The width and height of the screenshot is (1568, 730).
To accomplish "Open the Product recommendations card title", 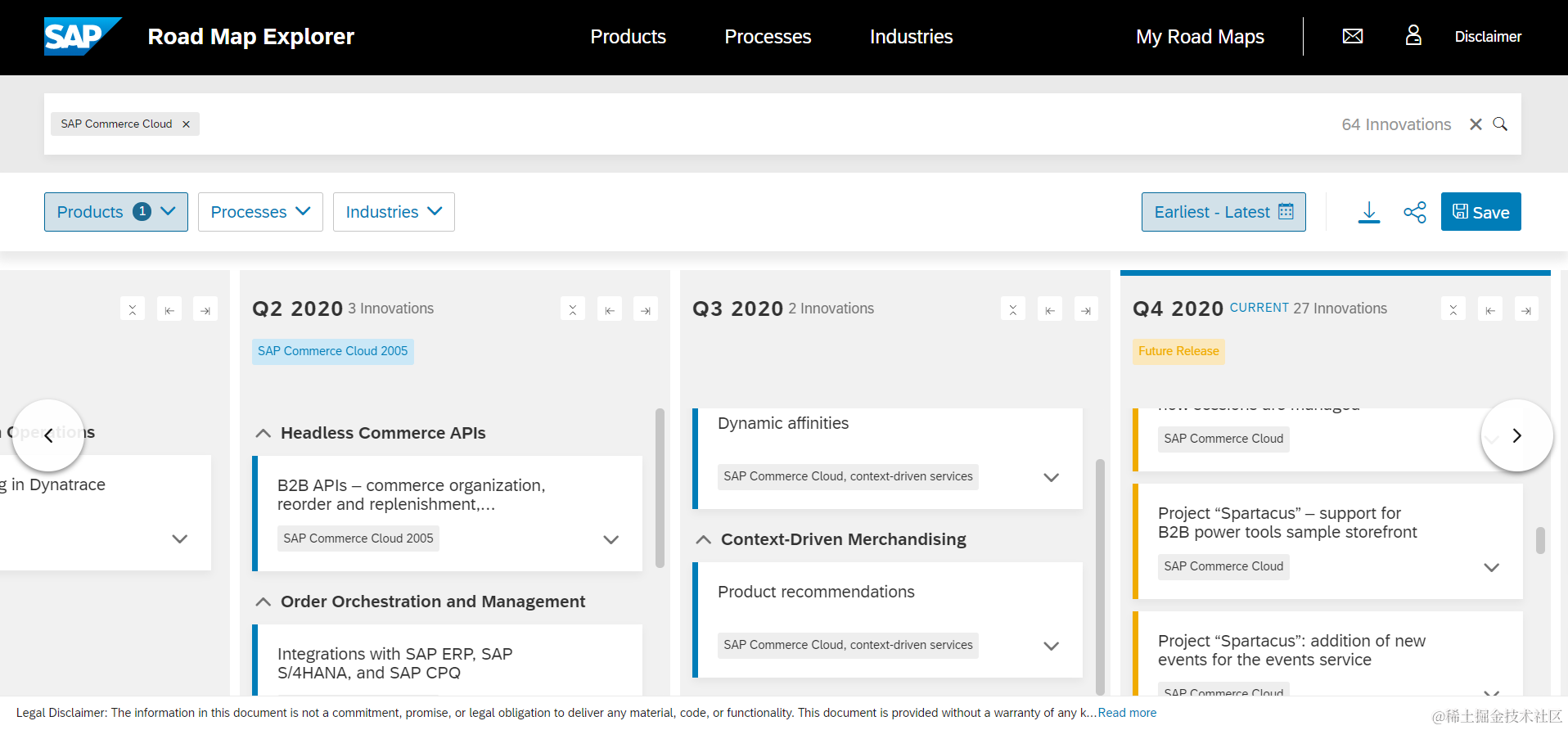I will click(816, 592).
